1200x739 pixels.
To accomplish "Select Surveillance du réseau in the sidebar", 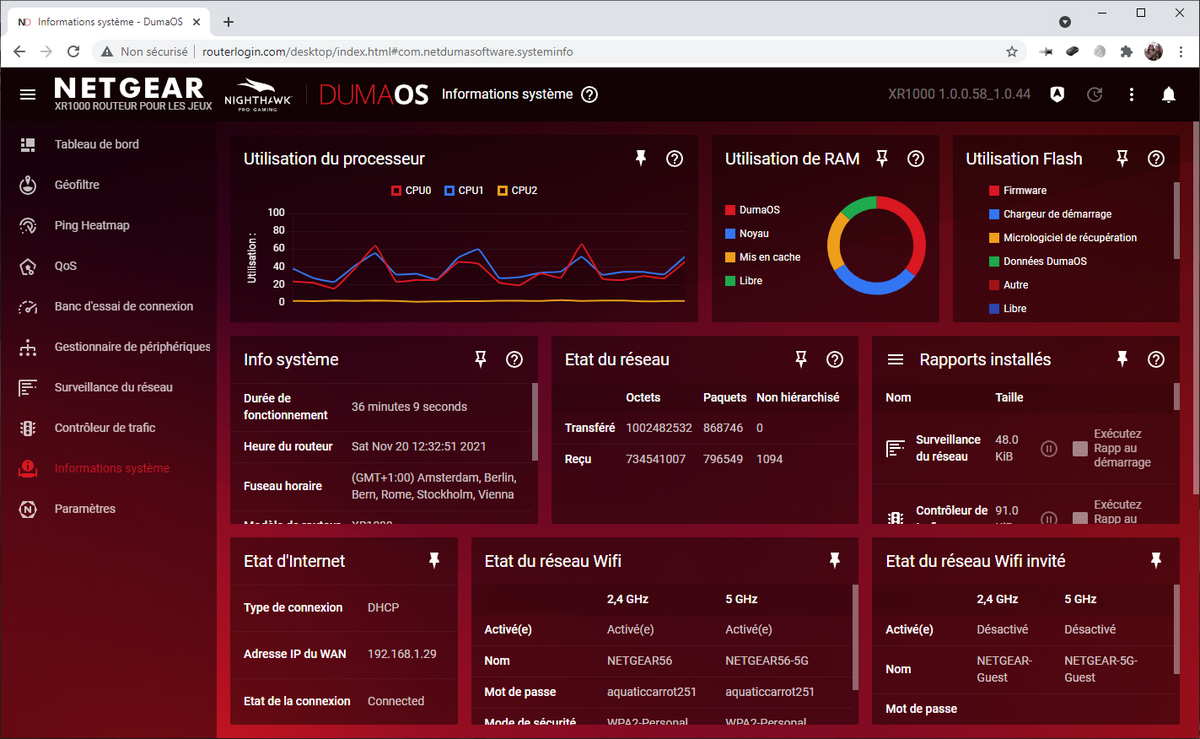I will coord(113,387).
